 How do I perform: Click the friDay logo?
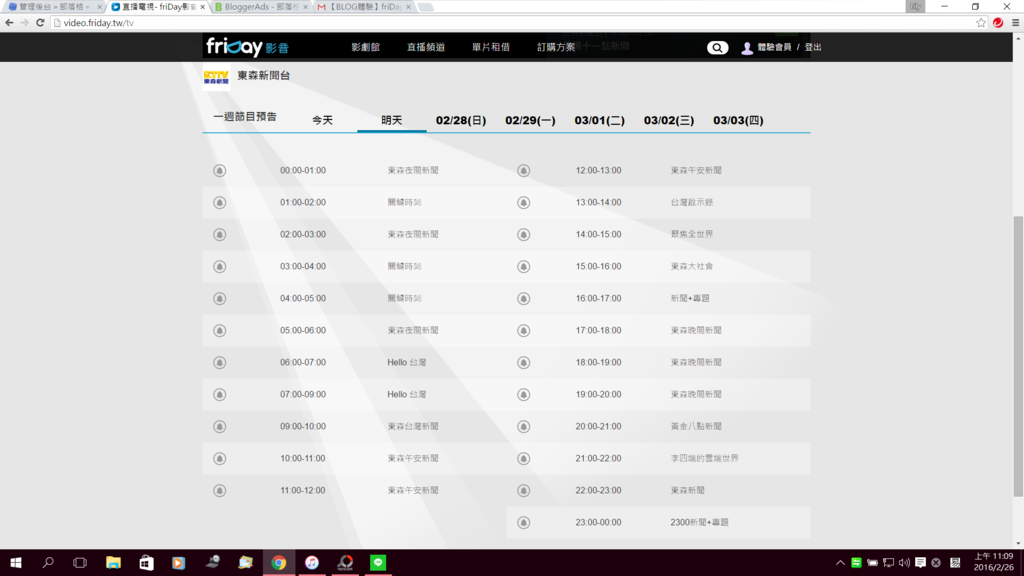247,47
